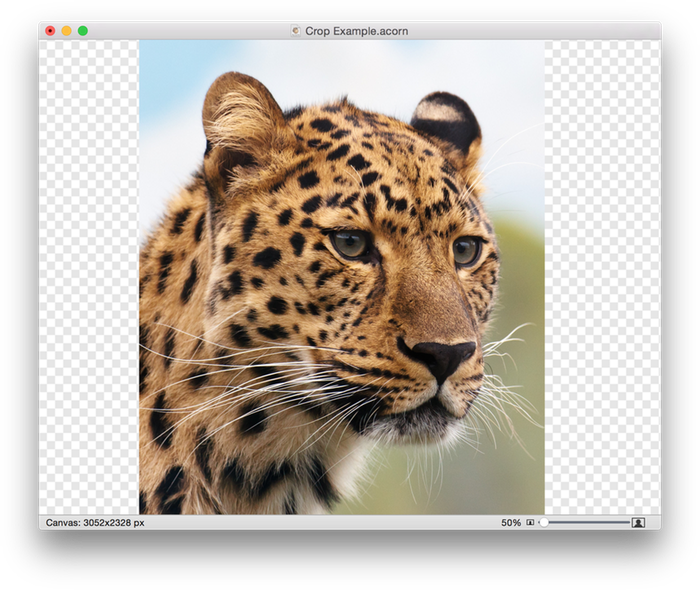The width and height of the screenshot is (700, 590).
Task: Click the leopard's left eye on the canvas
Action: [350, 243]
